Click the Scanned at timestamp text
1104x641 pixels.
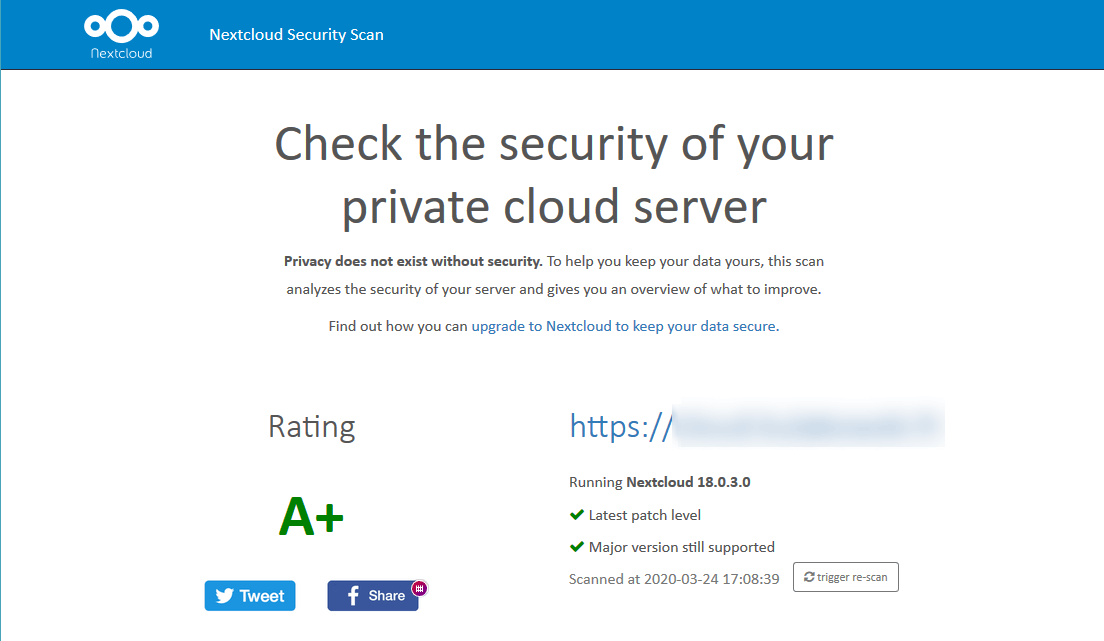point(673,579)
